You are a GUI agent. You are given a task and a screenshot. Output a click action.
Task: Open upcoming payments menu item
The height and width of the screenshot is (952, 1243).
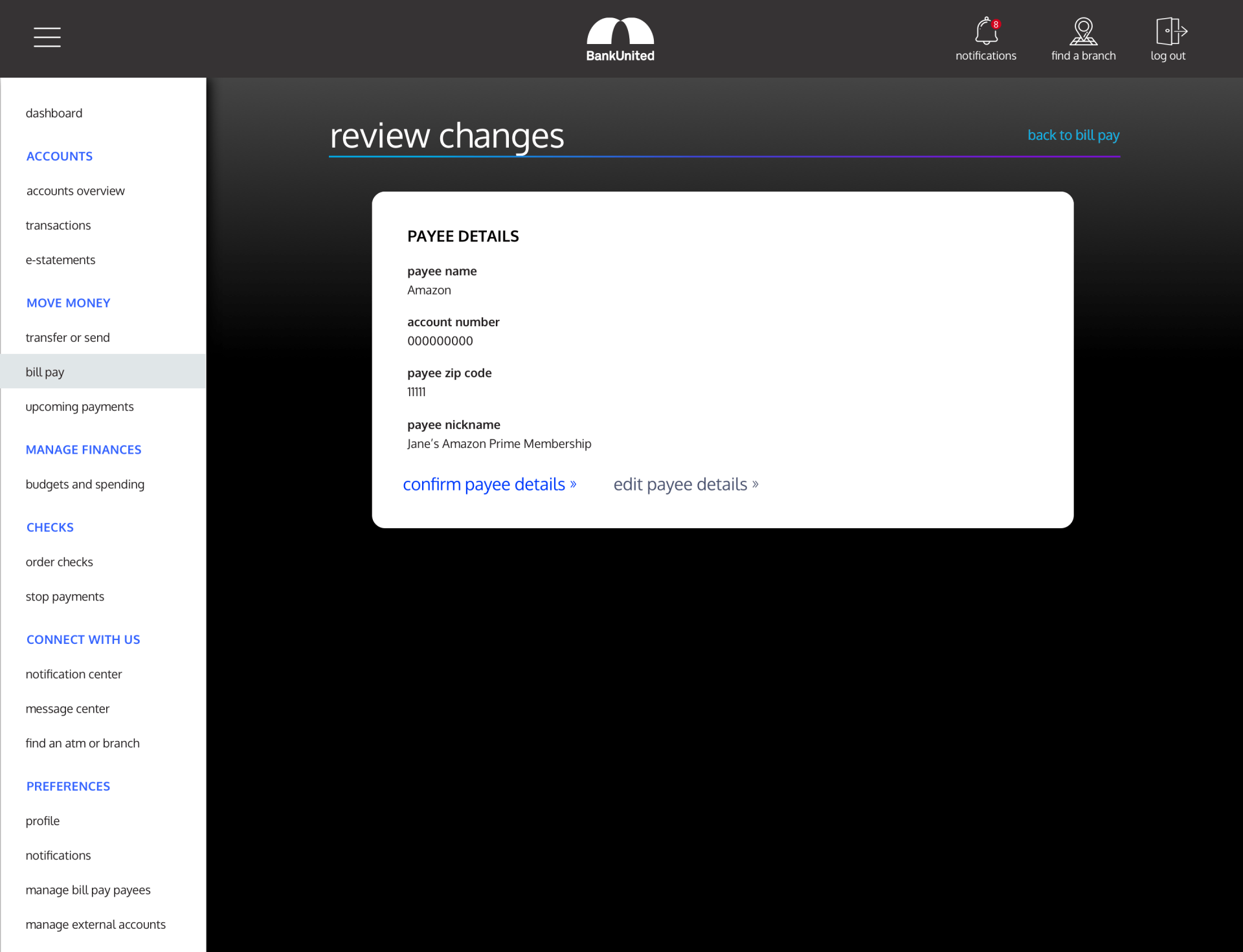pyautogui.click(x=80, y=406)
